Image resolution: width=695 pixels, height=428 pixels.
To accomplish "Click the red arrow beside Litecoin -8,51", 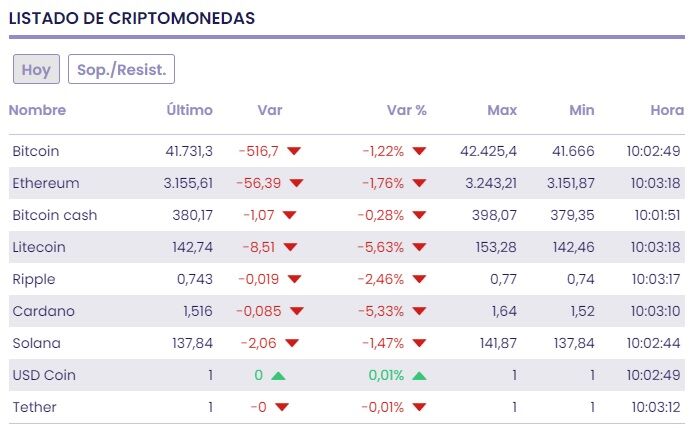I will tap(289, 247).
